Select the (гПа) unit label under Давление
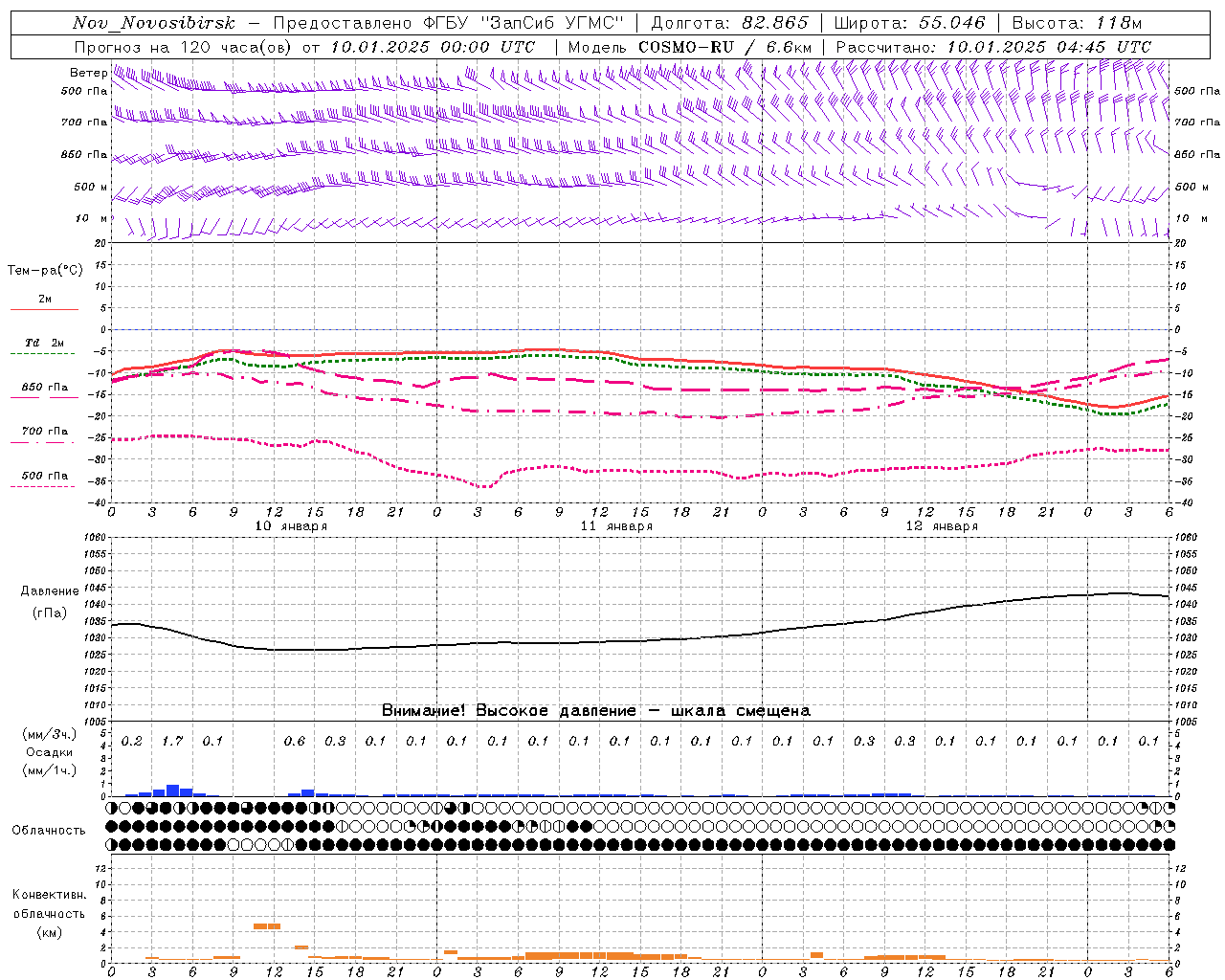The image size is (1225, 980). [50, 613]
